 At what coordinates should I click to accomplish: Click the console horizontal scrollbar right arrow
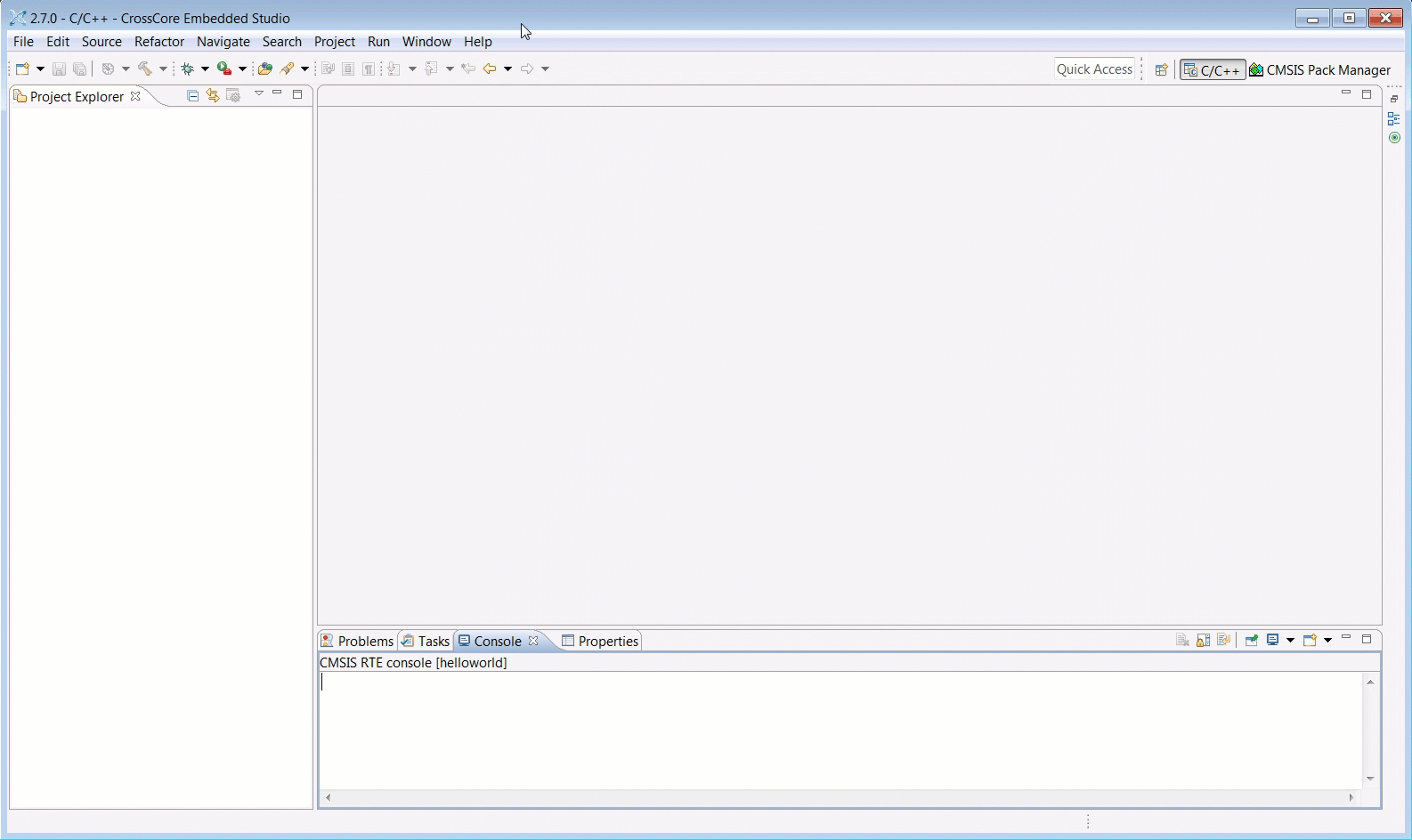click(1351, 797)
